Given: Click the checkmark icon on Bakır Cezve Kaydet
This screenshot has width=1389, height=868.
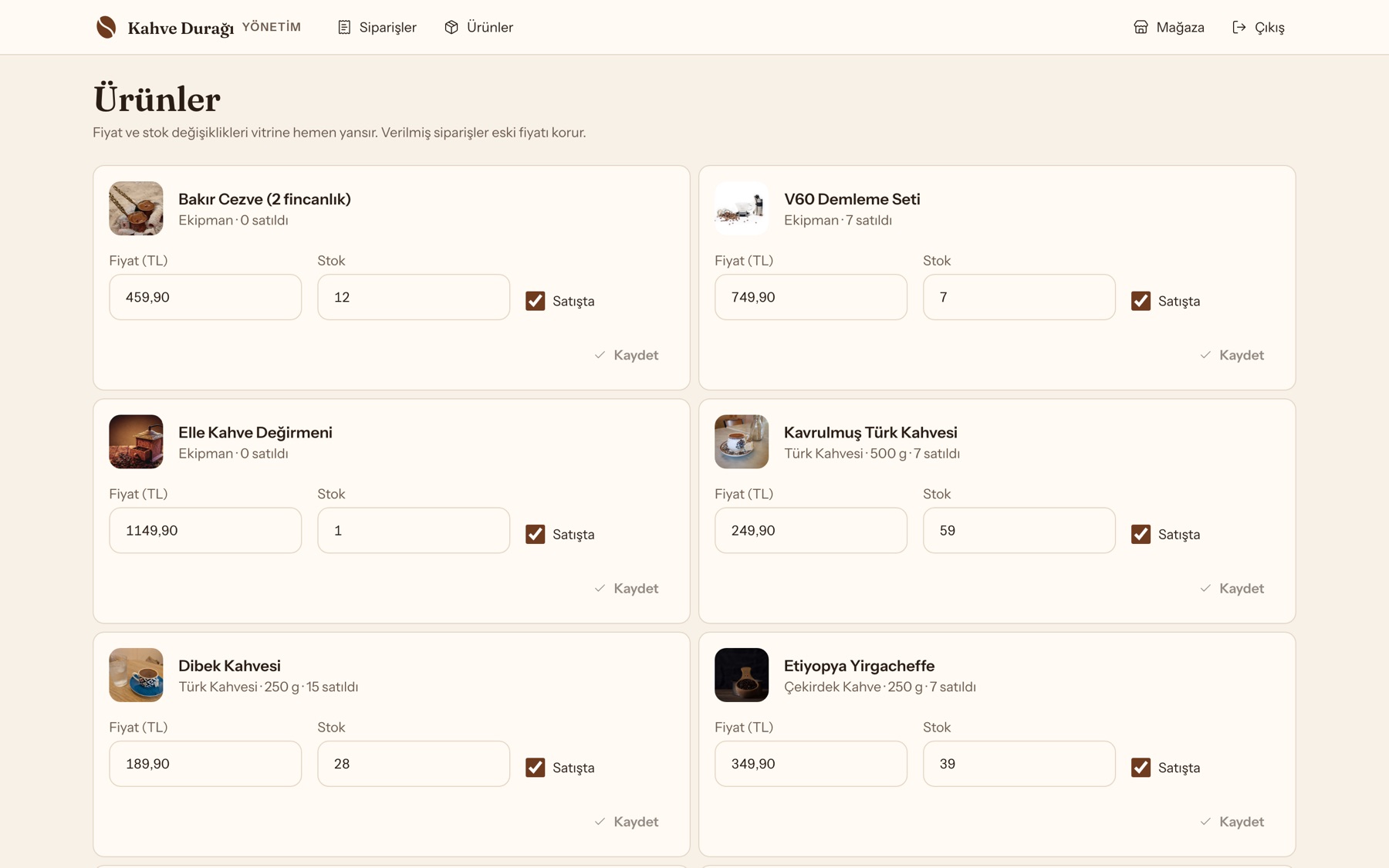Looking at the screenshot, I should 600,355.
